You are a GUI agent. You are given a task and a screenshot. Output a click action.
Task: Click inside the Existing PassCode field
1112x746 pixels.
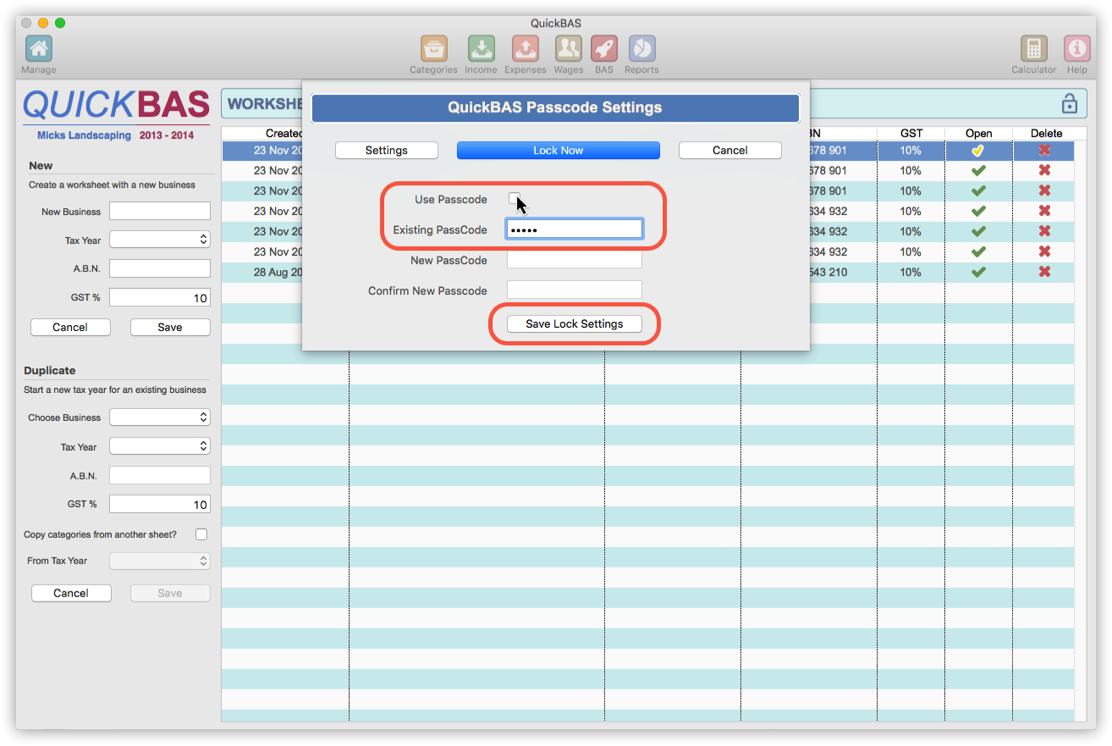point(574,228)
